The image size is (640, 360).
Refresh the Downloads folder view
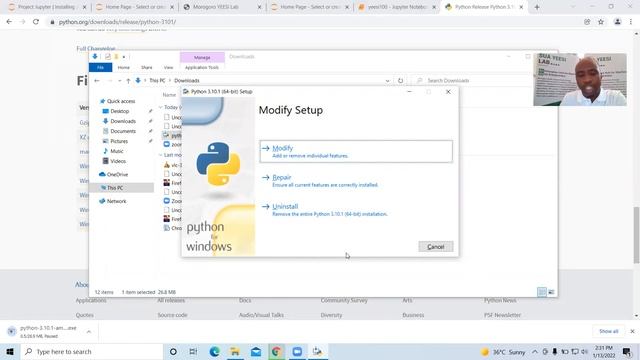[x=400, y=81]
